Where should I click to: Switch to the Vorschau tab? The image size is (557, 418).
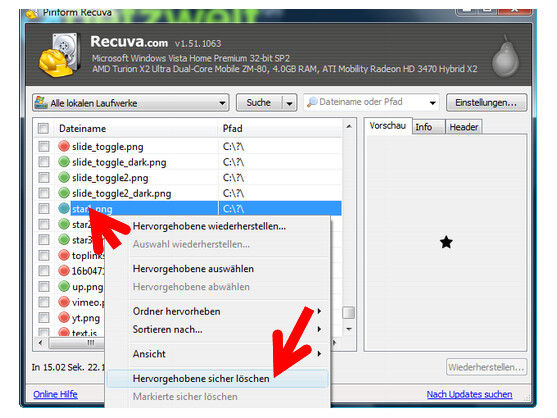click(388, 126)
